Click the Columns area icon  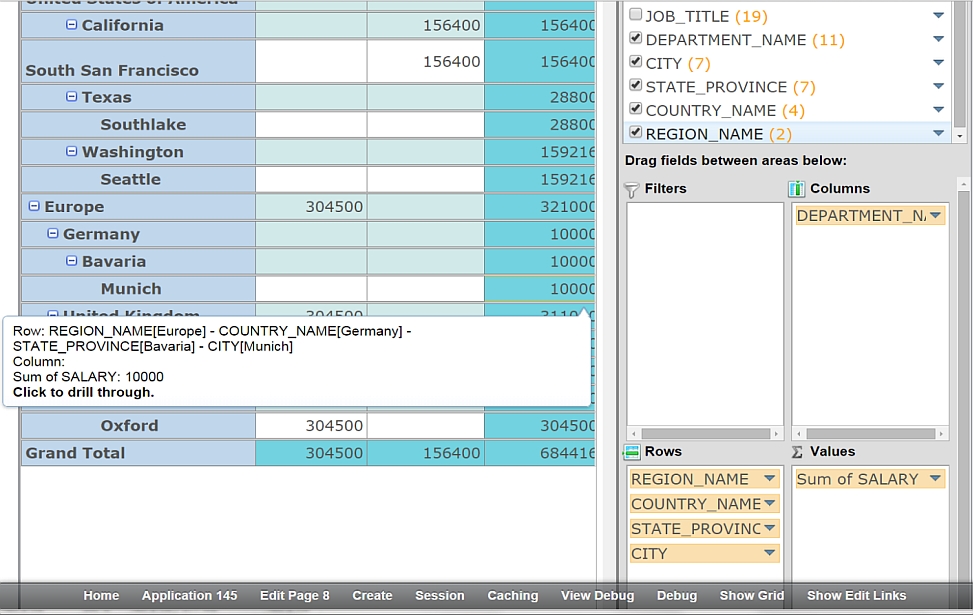click(x=797, y=189)
